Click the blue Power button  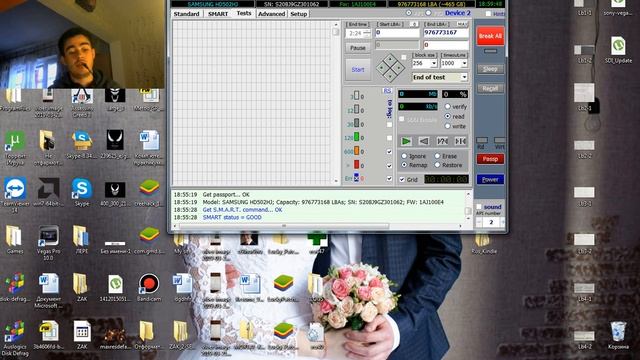490,179
